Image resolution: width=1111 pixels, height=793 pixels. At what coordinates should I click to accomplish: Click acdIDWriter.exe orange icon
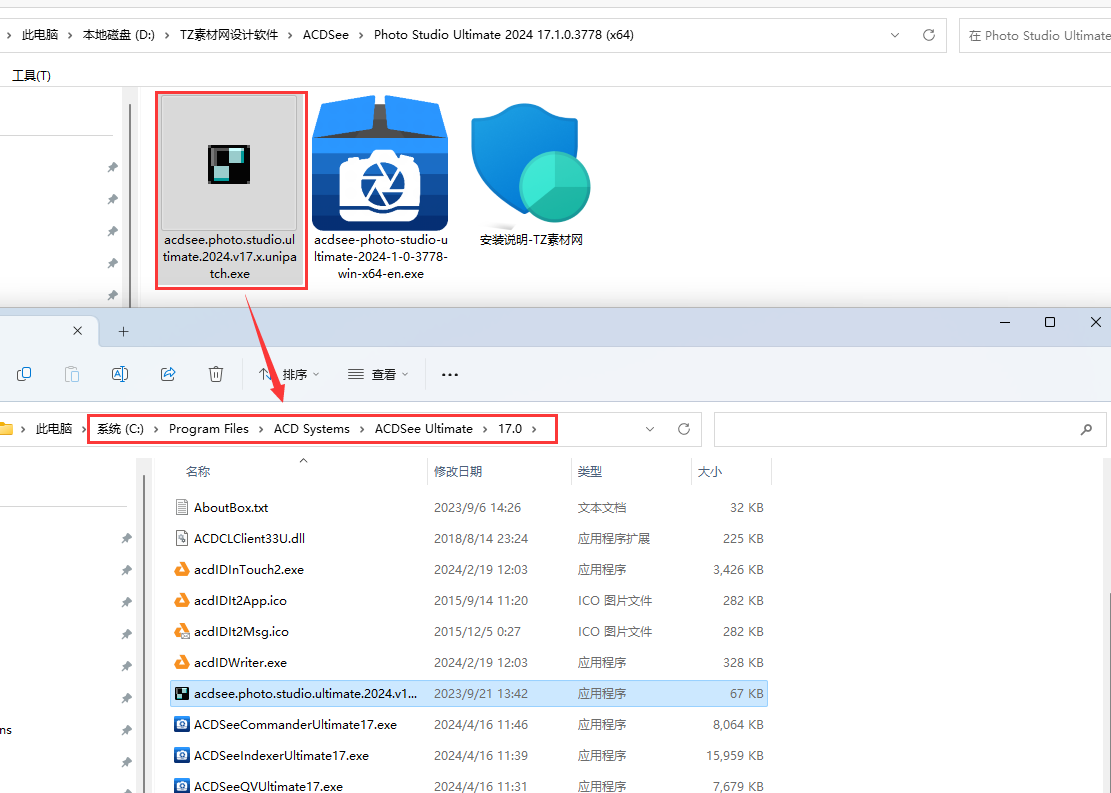coord(182,663)
